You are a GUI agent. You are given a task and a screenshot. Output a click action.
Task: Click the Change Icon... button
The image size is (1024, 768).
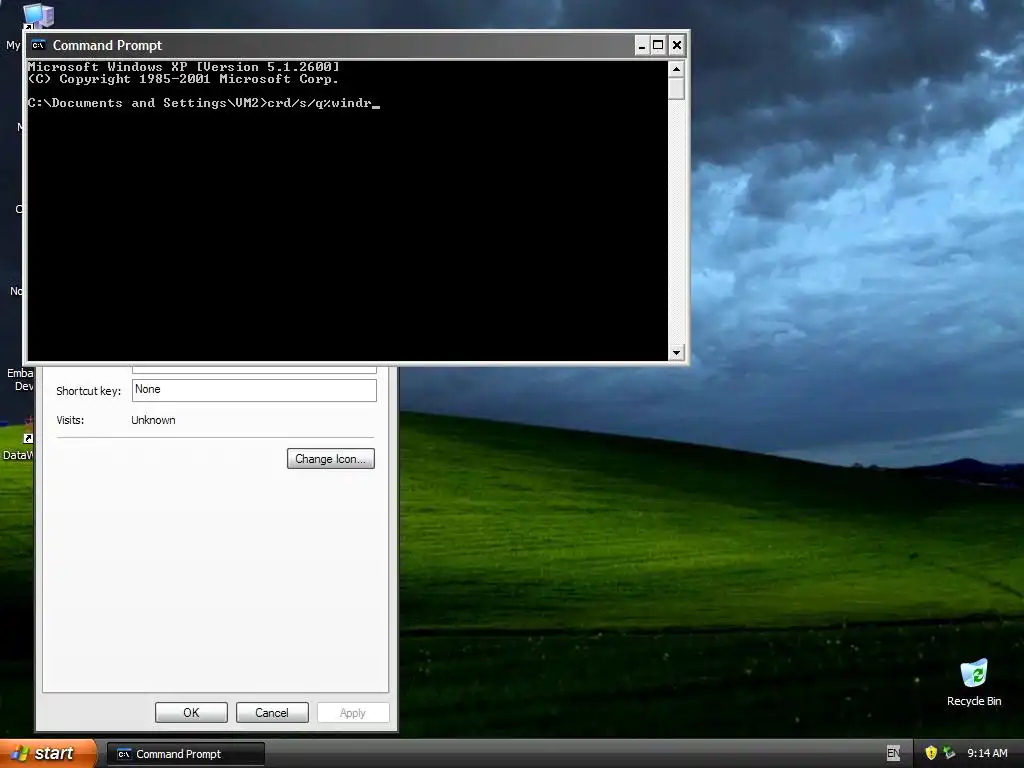coord(330,458)
